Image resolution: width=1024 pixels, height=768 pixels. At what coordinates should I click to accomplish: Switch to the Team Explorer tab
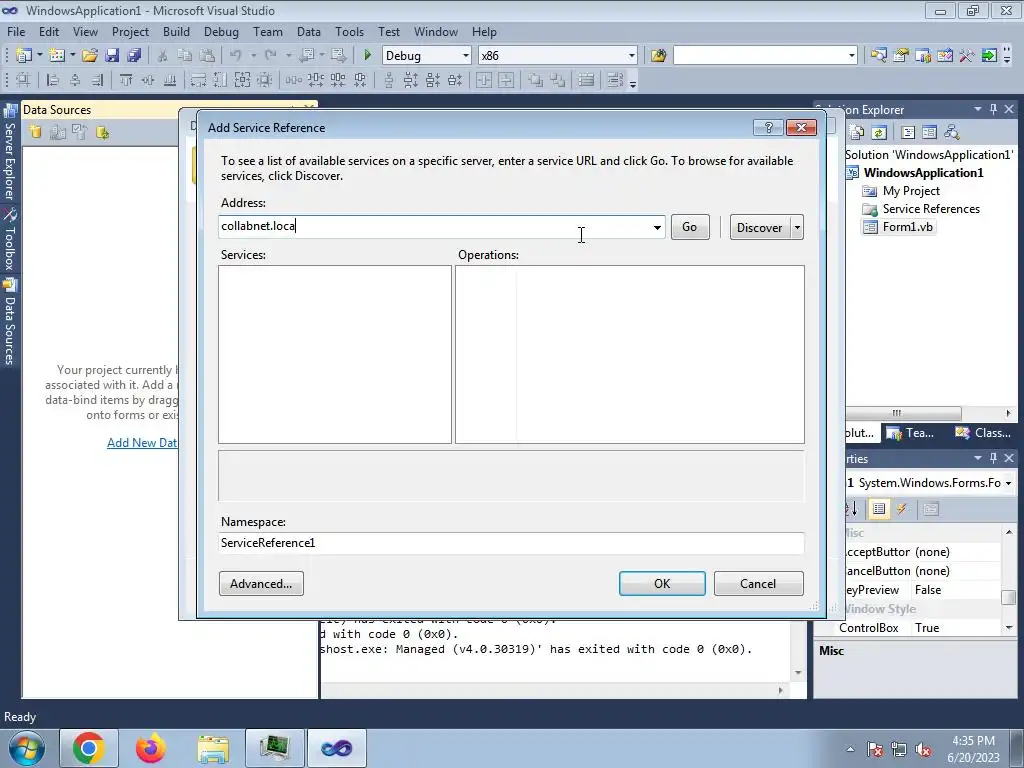pyautogui.click(x=910, y=432)
